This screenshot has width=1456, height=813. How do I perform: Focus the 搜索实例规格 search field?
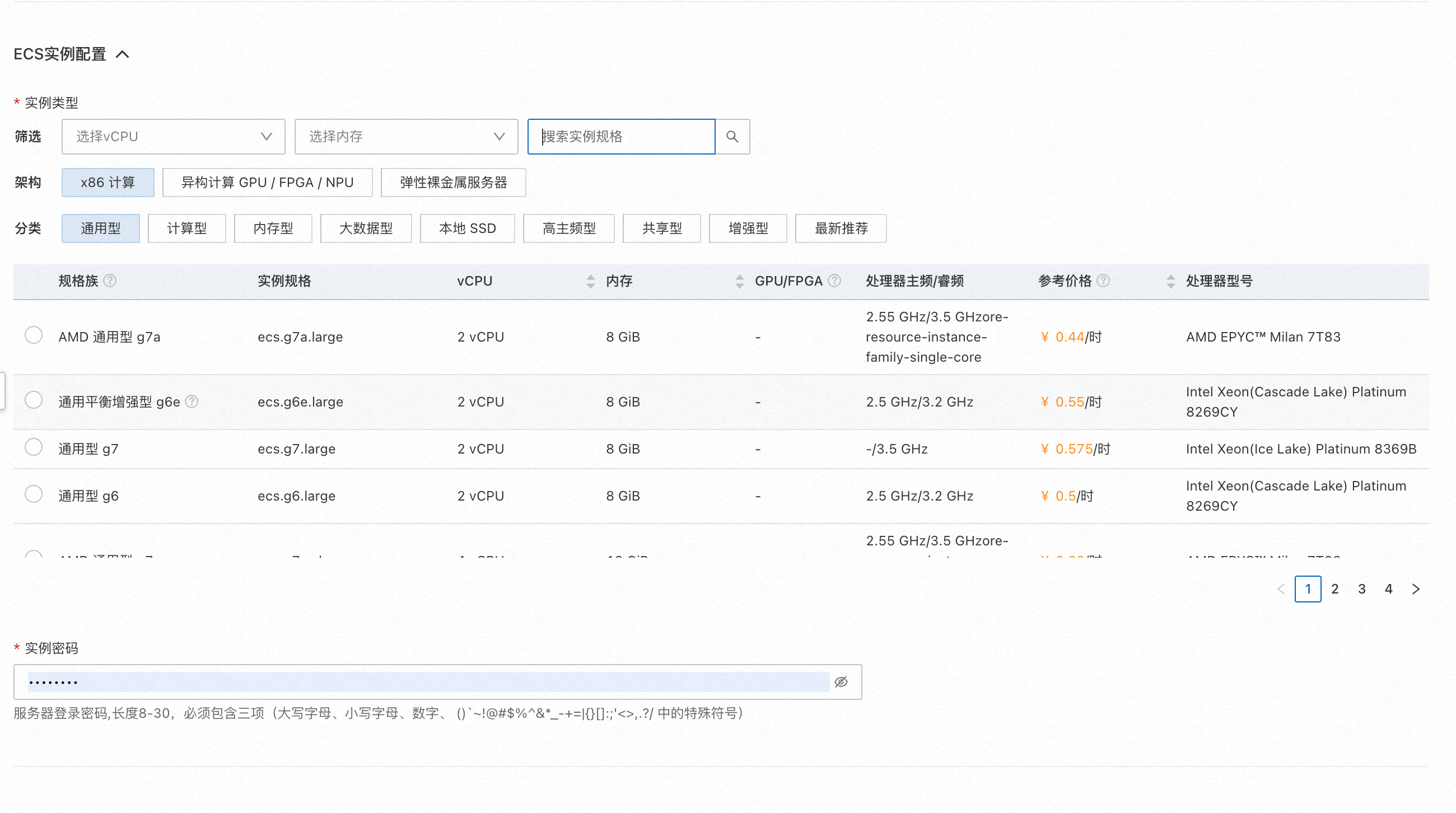click(x=621, y=136)
